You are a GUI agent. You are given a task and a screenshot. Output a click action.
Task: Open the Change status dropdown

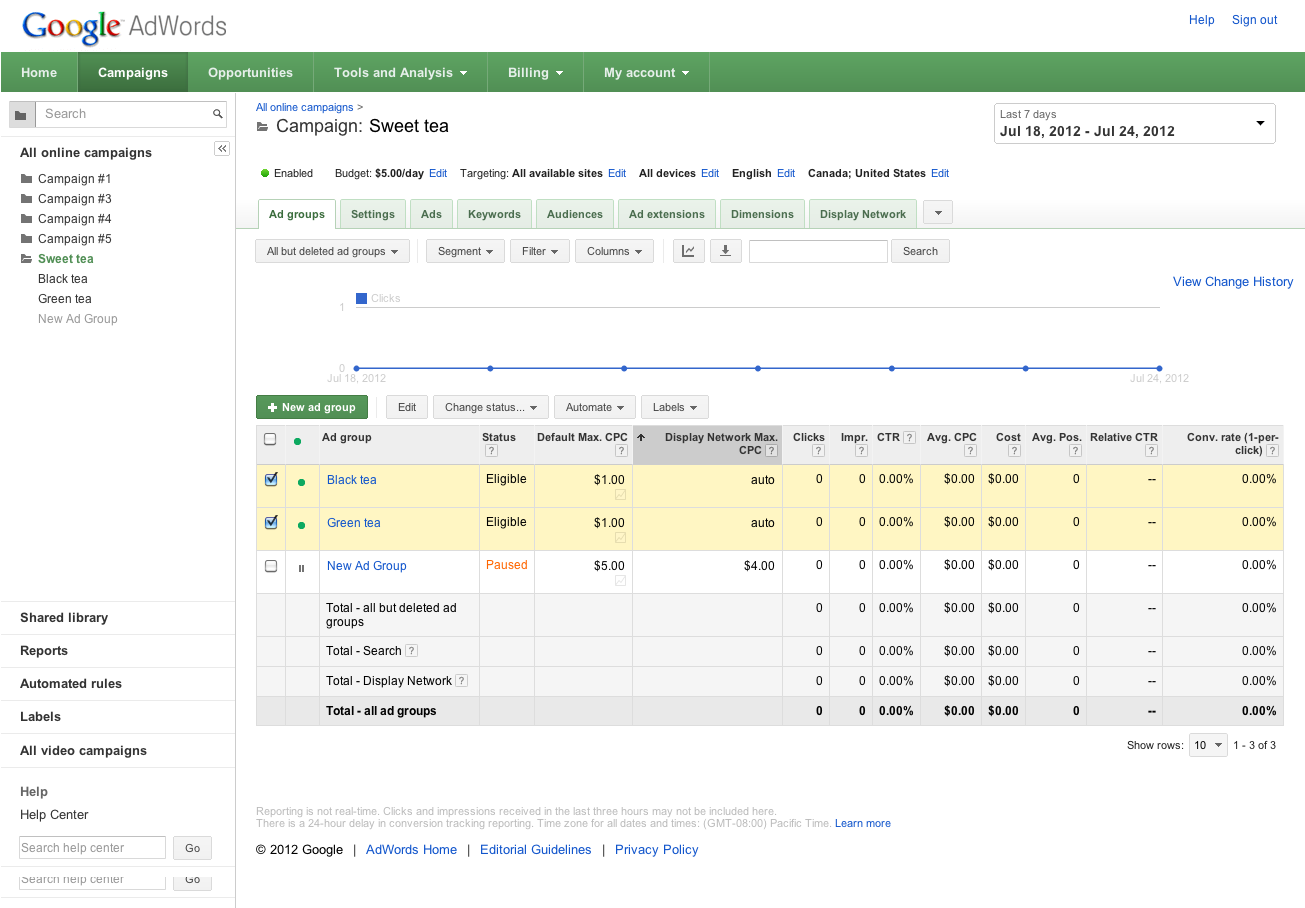491,407
